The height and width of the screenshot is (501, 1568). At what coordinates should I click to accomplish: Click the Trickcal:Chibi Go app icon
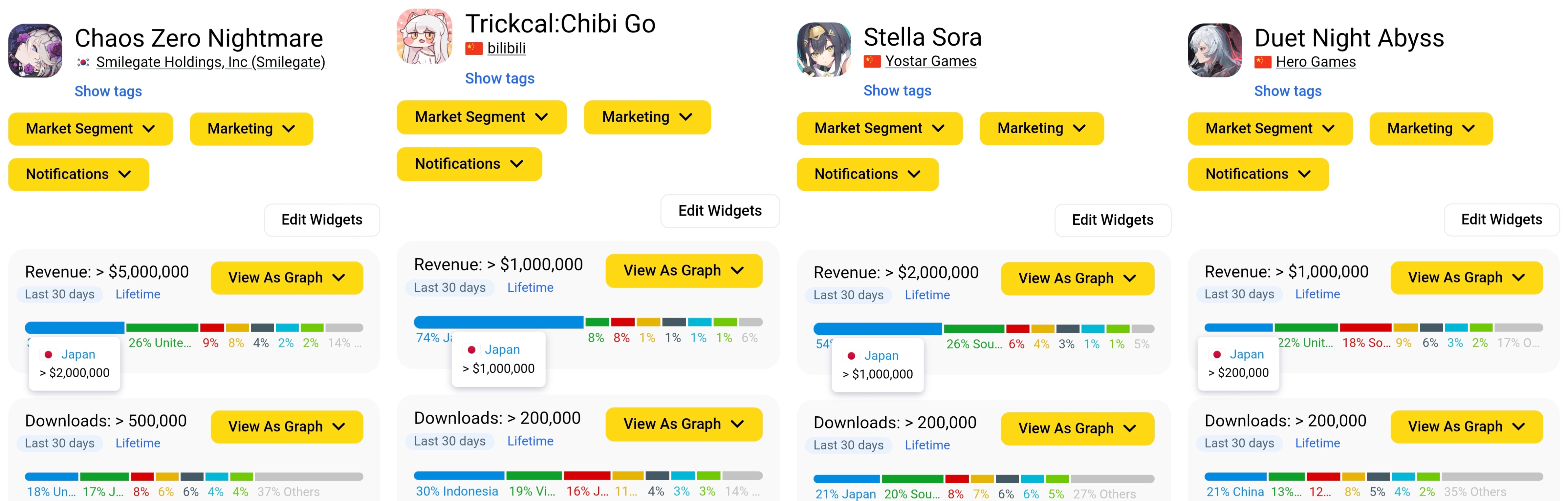[424, 36]
